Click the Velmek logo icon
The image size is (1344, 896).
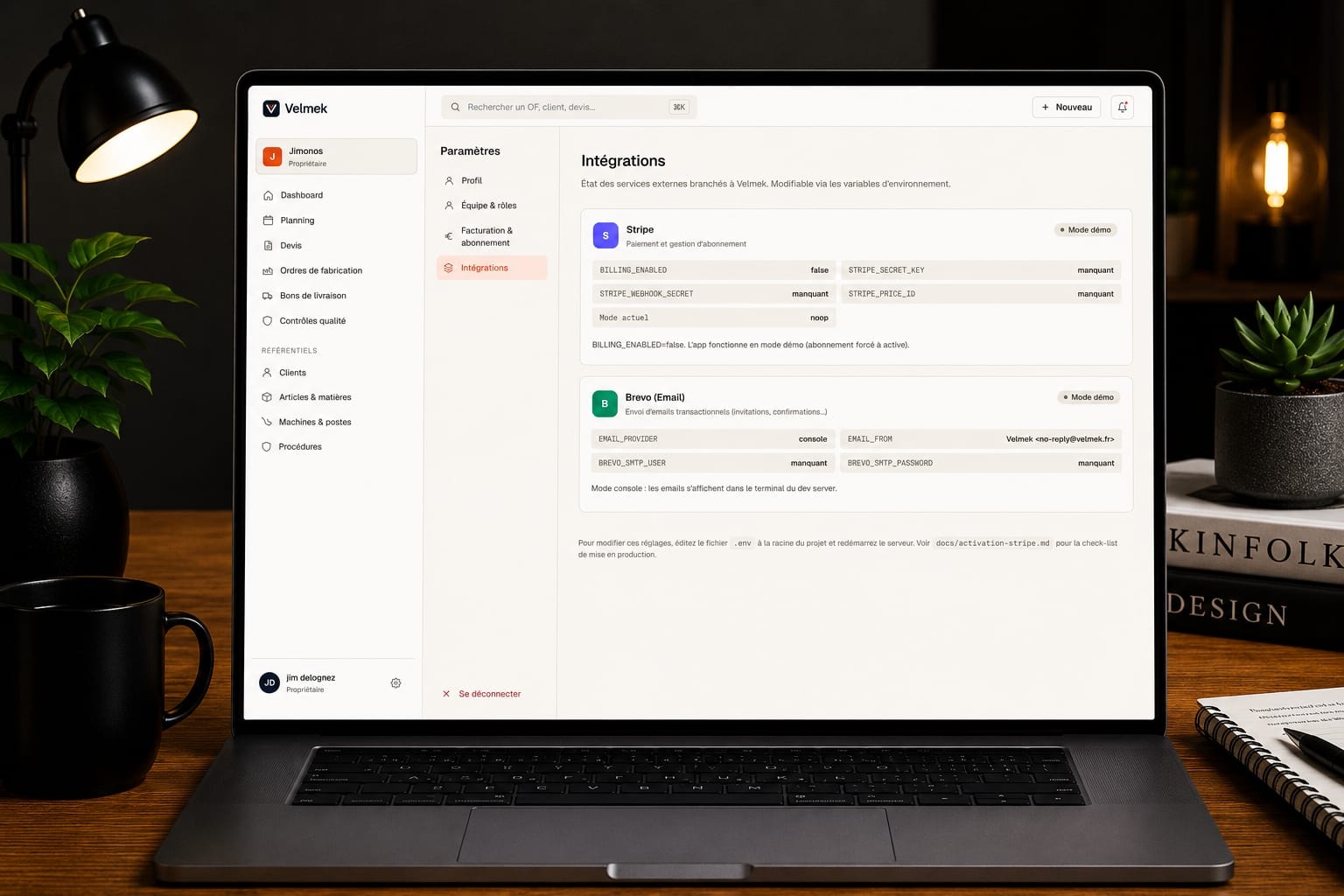271,108
